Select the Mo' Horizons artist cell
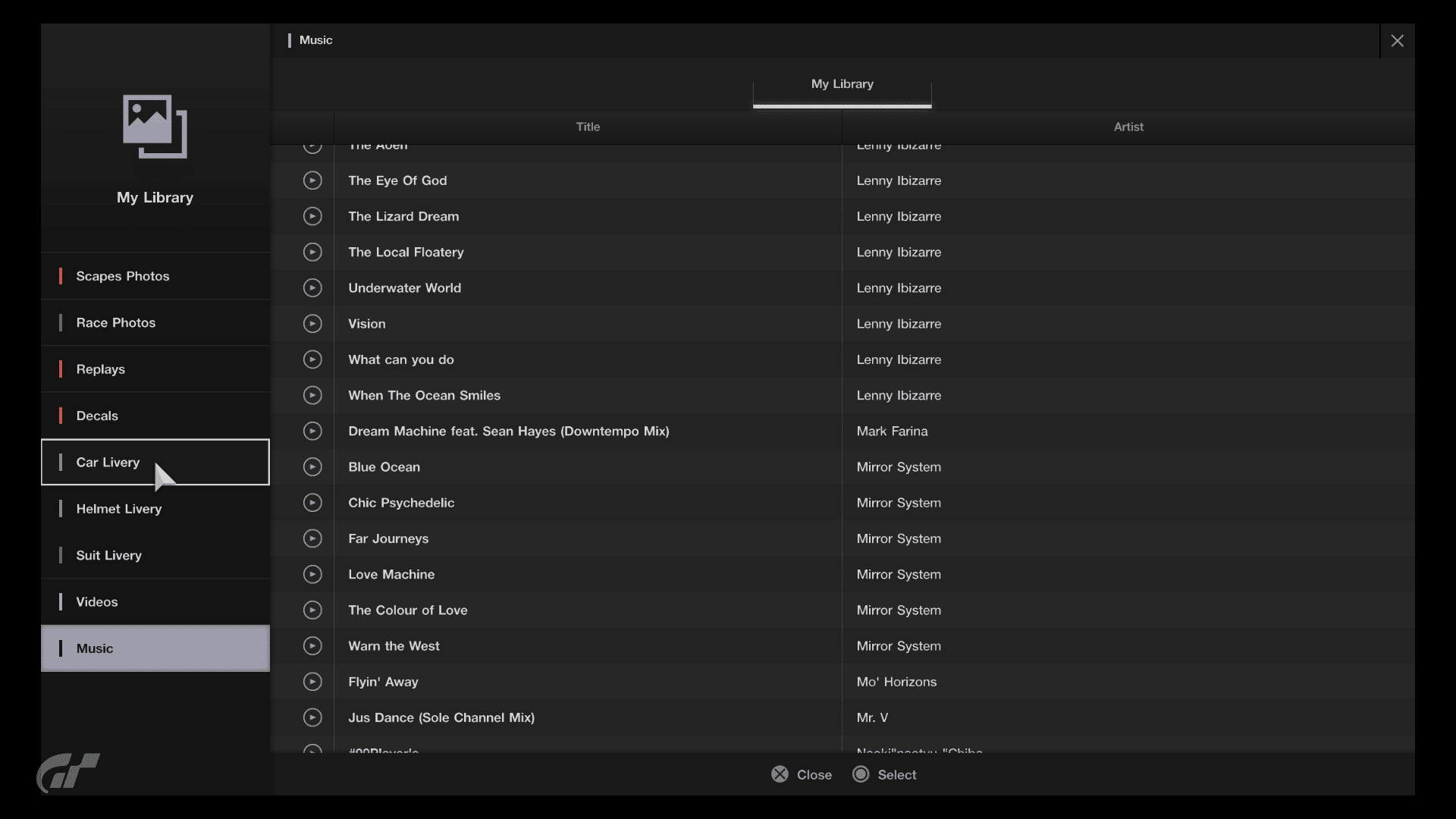The height and width of the screenshot is (819, 1456). tap(1128, 682)
